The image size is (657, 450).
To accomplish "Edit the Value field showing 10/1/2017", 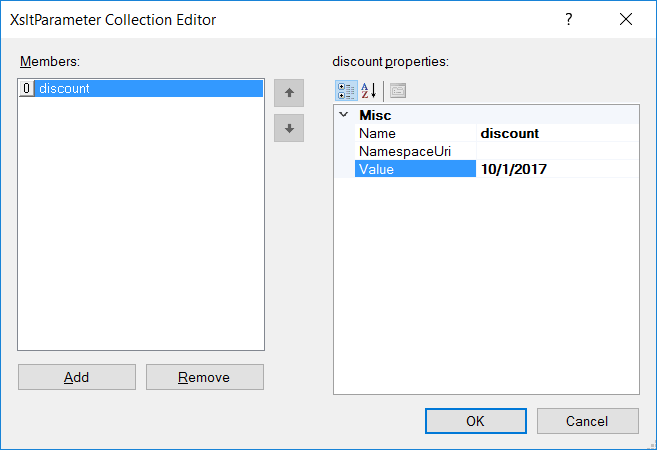I will pos(558,169).
